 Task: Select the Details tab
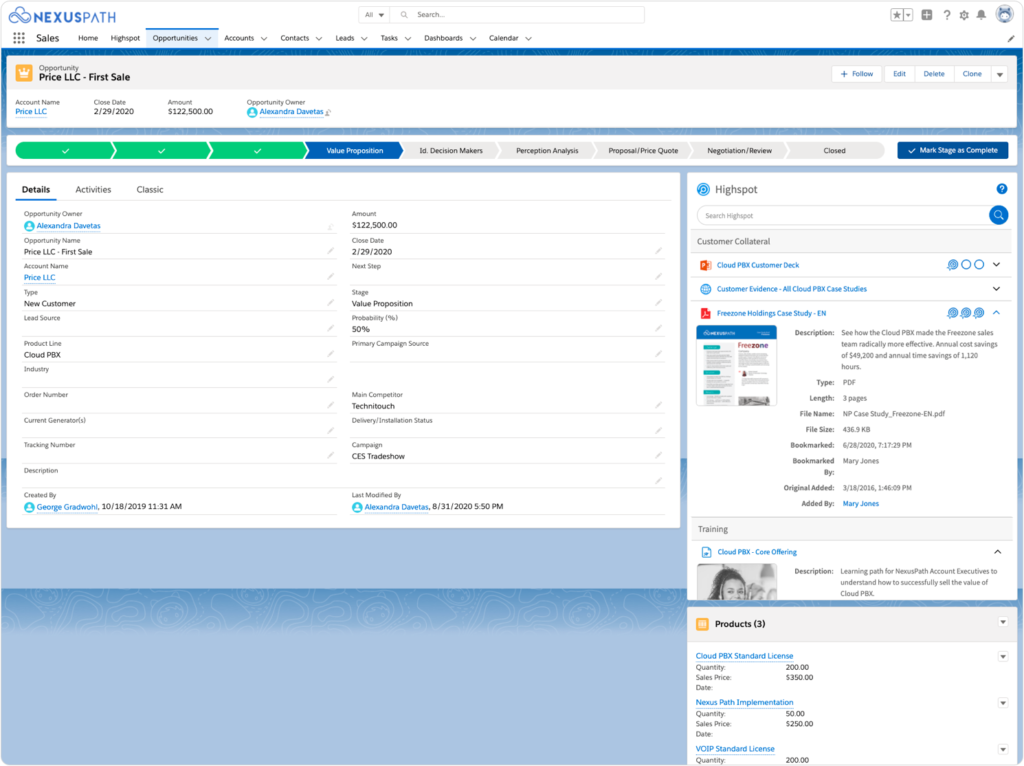(36, 189)
